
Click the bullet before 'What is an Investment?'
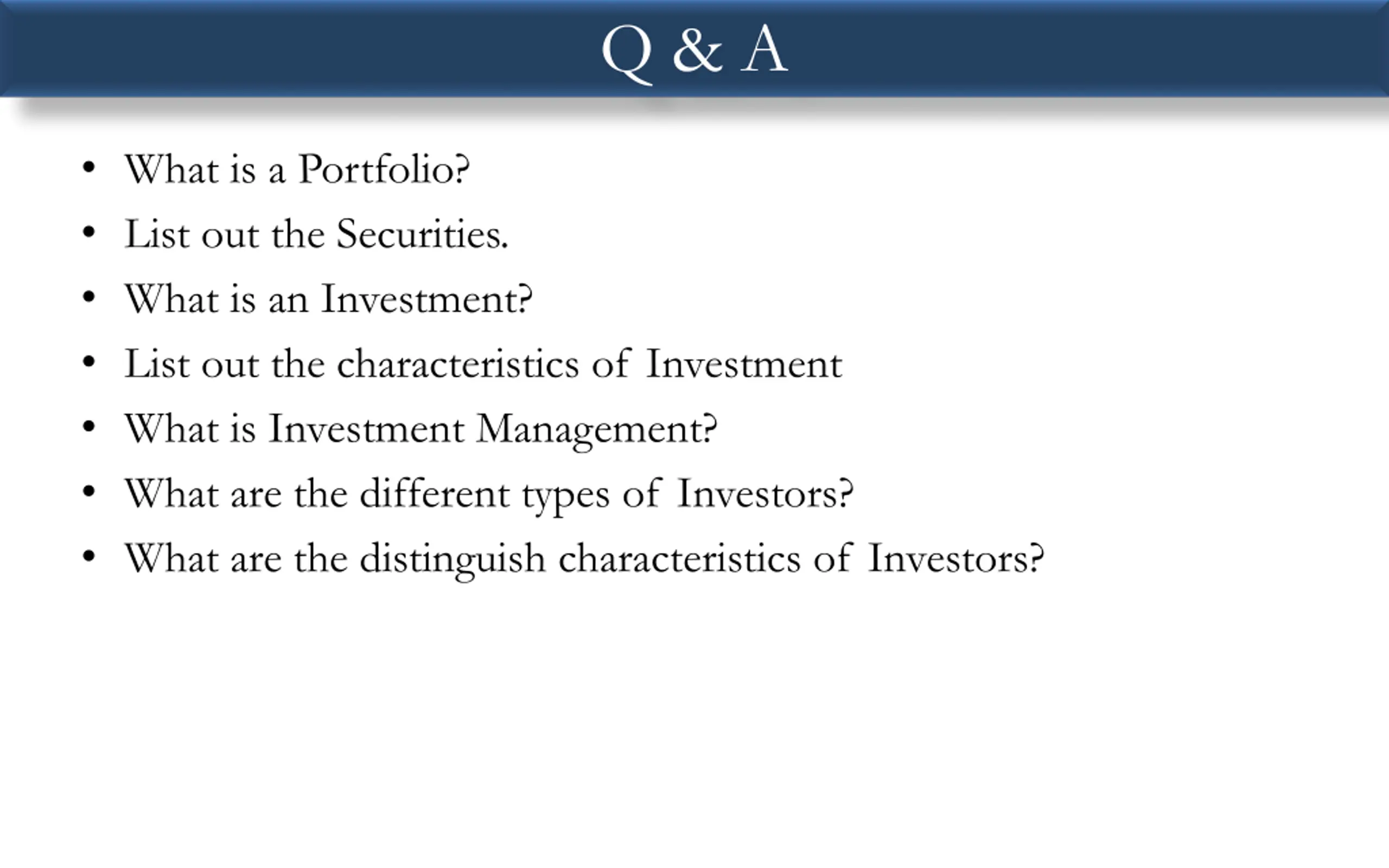click(x=88, y=297)
